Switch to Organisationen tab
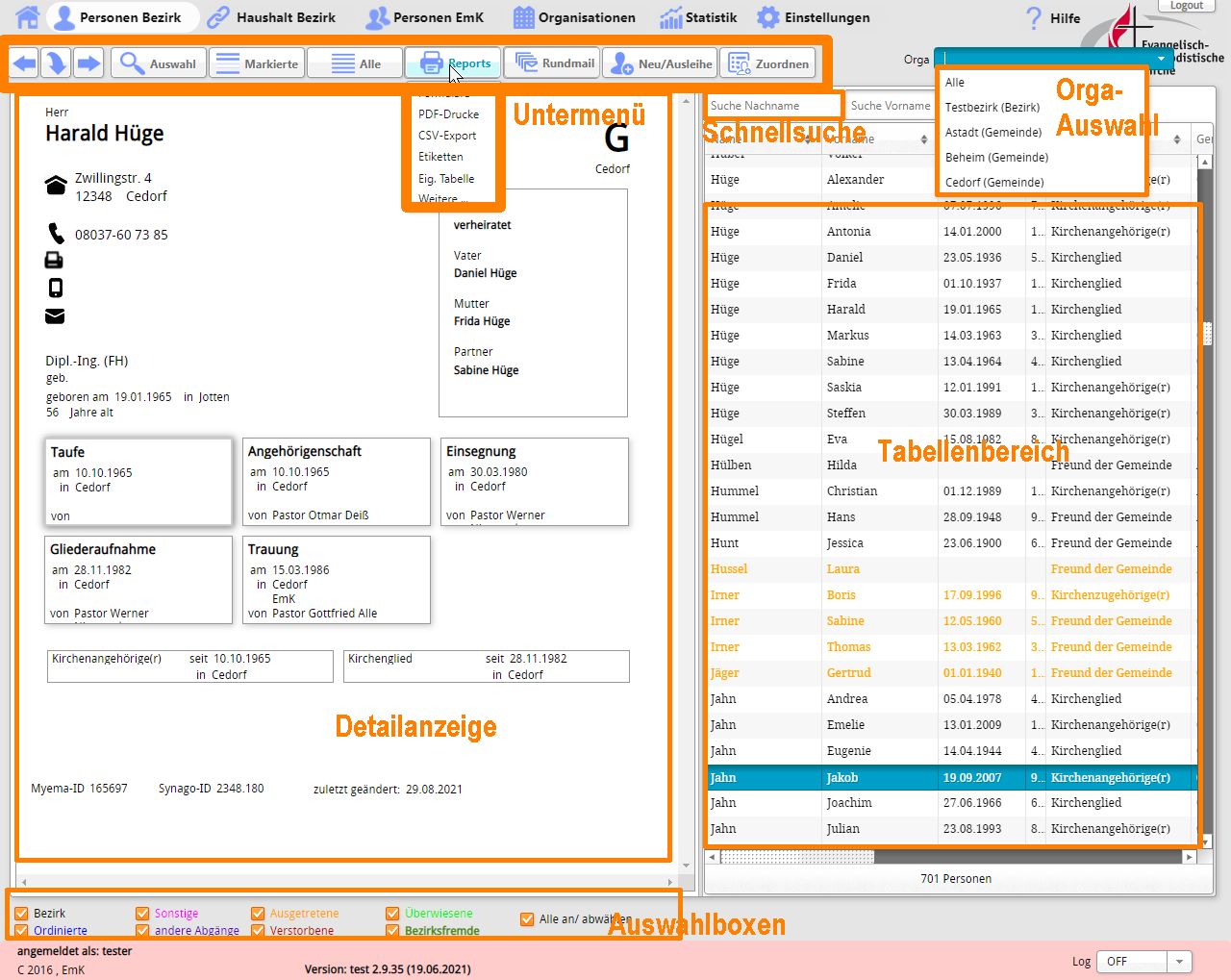 click(x=574, y=17)
